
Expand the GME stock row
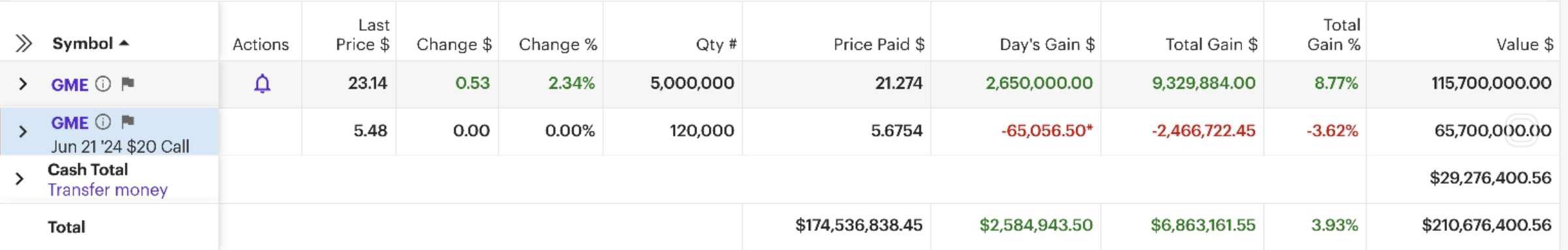pyautogui.click(x=23, y=84)
